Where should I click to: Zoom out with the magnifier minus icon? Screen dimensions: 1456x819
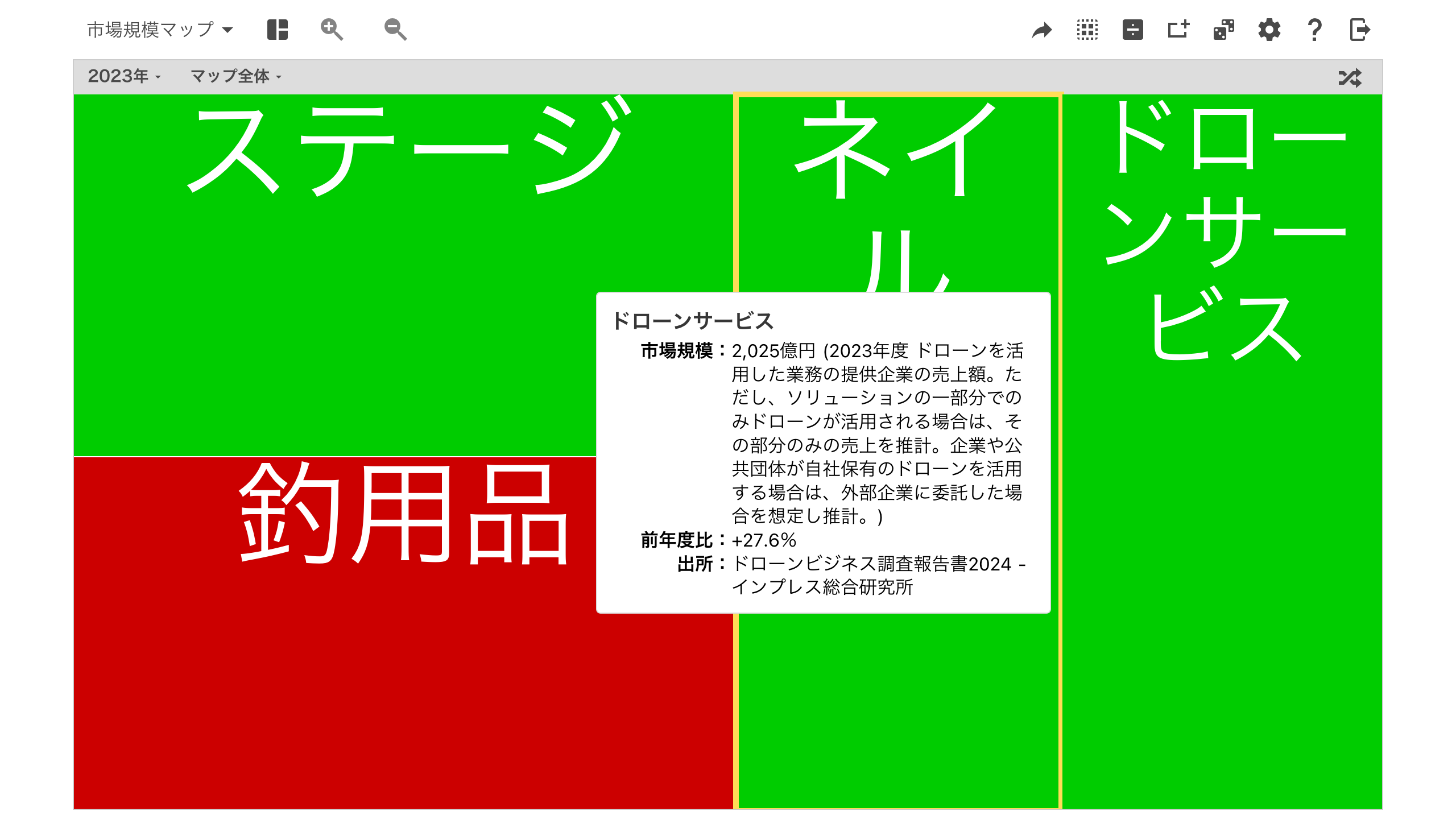395,30
